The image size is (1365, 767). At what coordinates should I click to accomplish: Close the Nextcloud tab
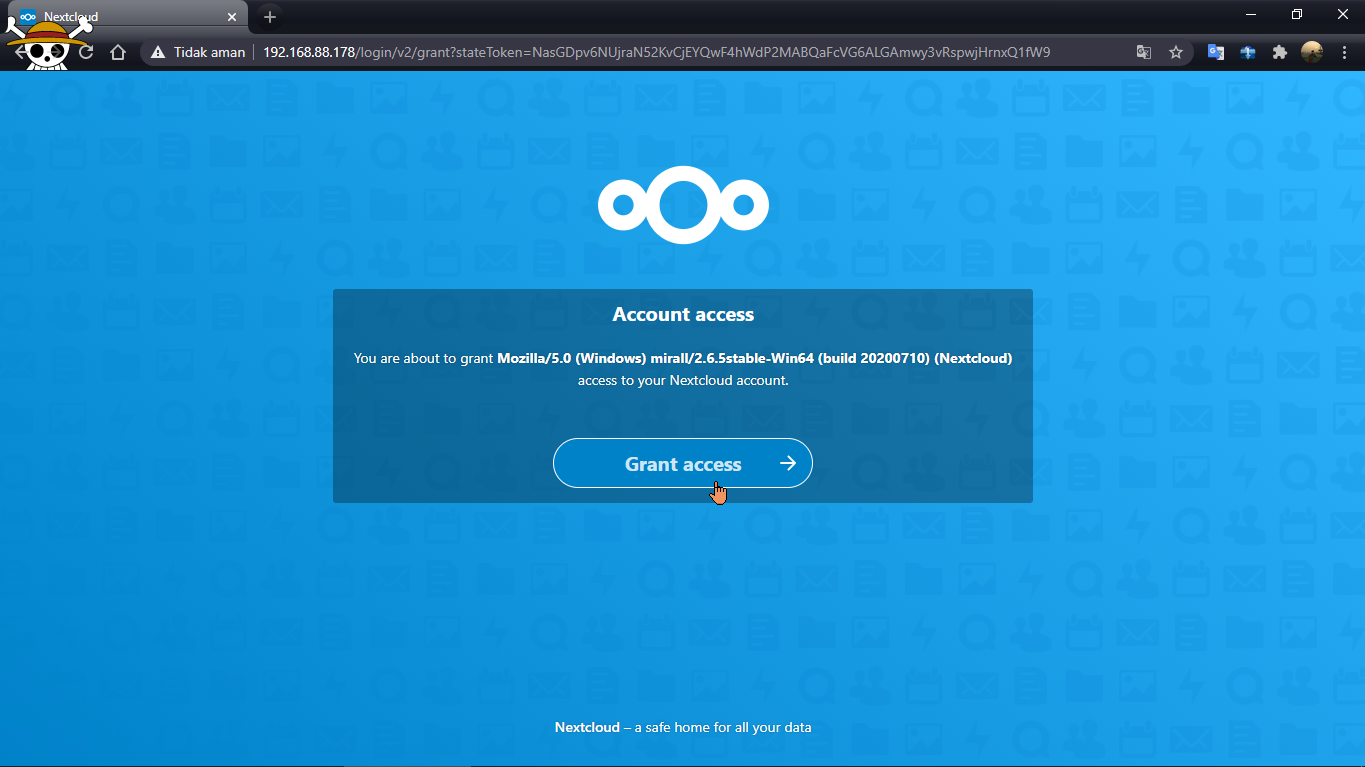point(232,17)
